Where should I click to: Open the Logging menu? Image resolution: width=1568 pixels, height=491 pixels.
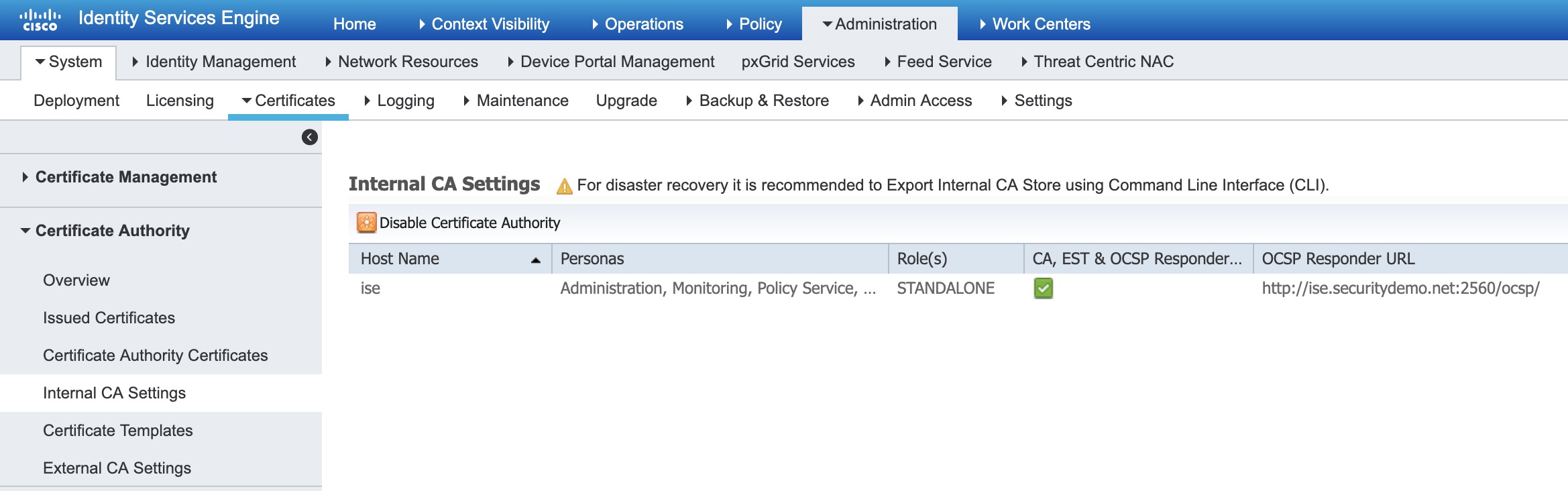(x=399, y=101)
